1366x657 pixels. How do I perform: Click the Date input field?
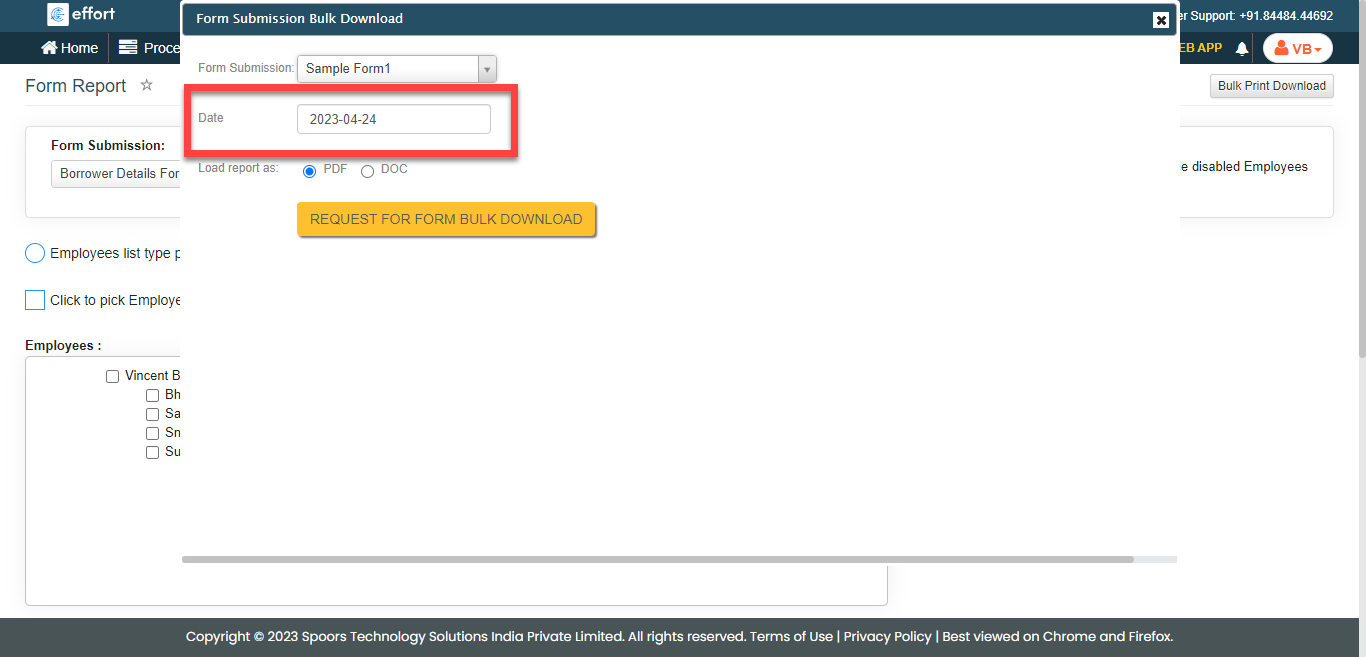[393, 119]
